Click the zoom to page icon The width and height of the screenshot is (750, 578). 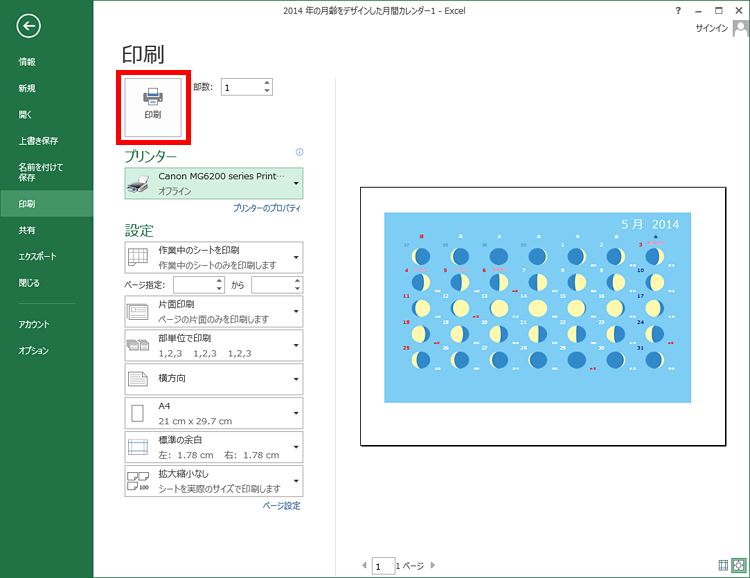point(739,566)
